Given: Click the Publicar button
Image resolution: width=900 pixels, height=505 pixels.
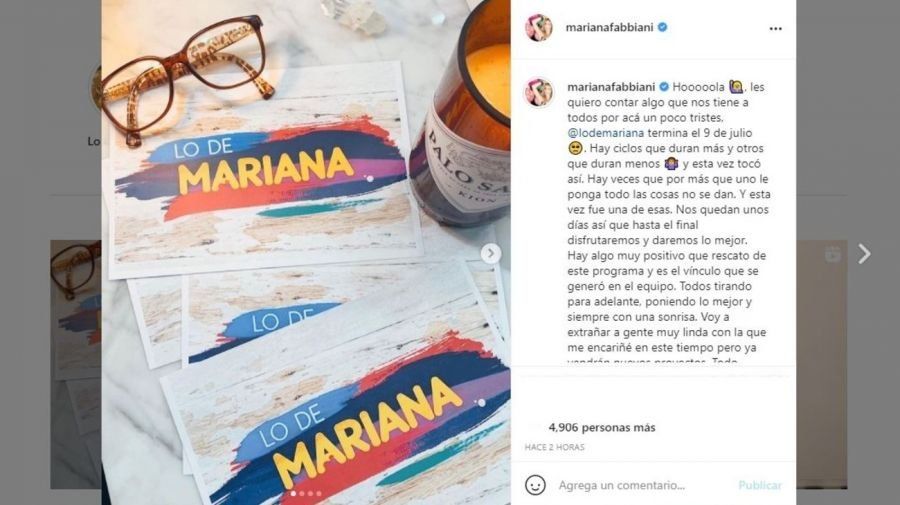Looking at the screenshot, I should (759, 485).
